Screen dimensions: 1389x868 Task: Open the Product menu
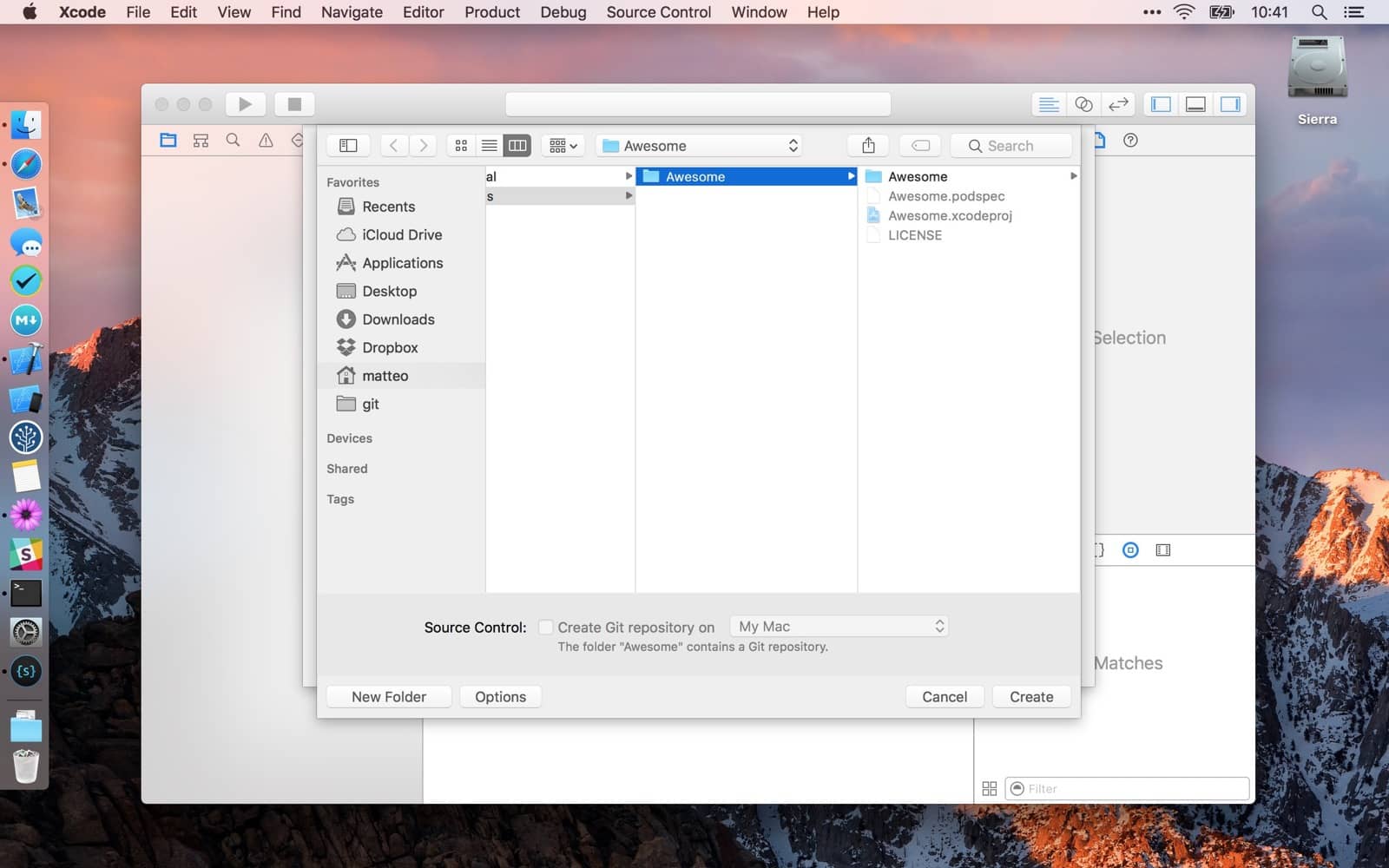pyautogui.click(x=491, y=12)
